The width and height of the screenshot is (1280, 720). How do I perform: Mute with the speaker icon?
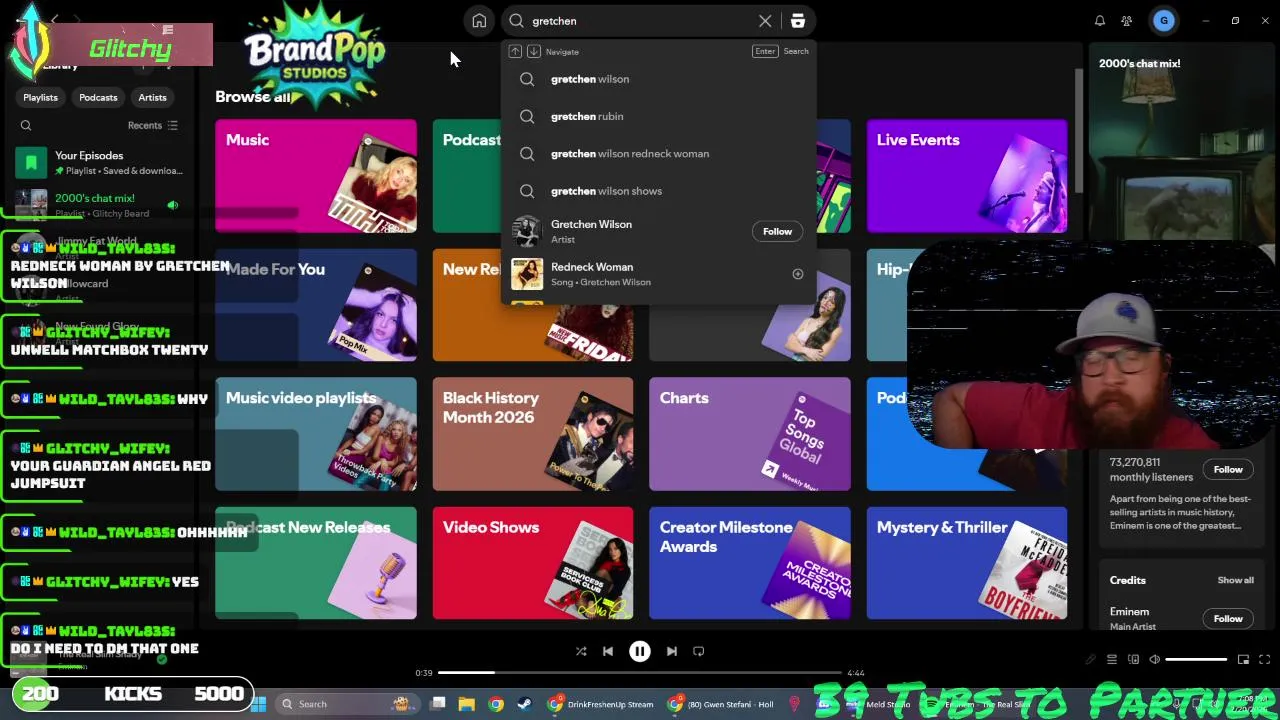tap(1154, 660)
